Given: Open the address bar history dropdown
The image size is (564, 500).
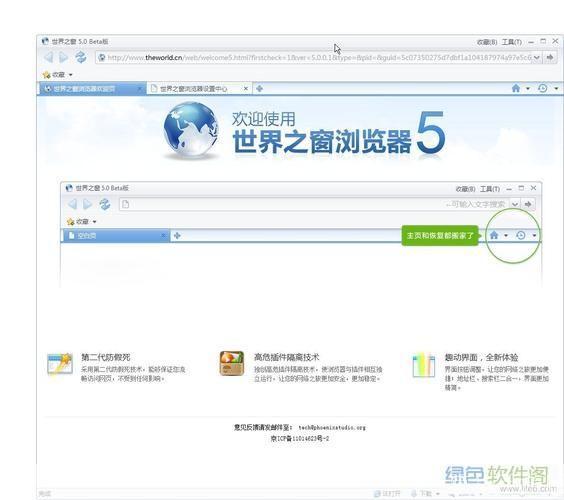Looking at the screenshot, I should pyautogui.click(x=537, y=58).
